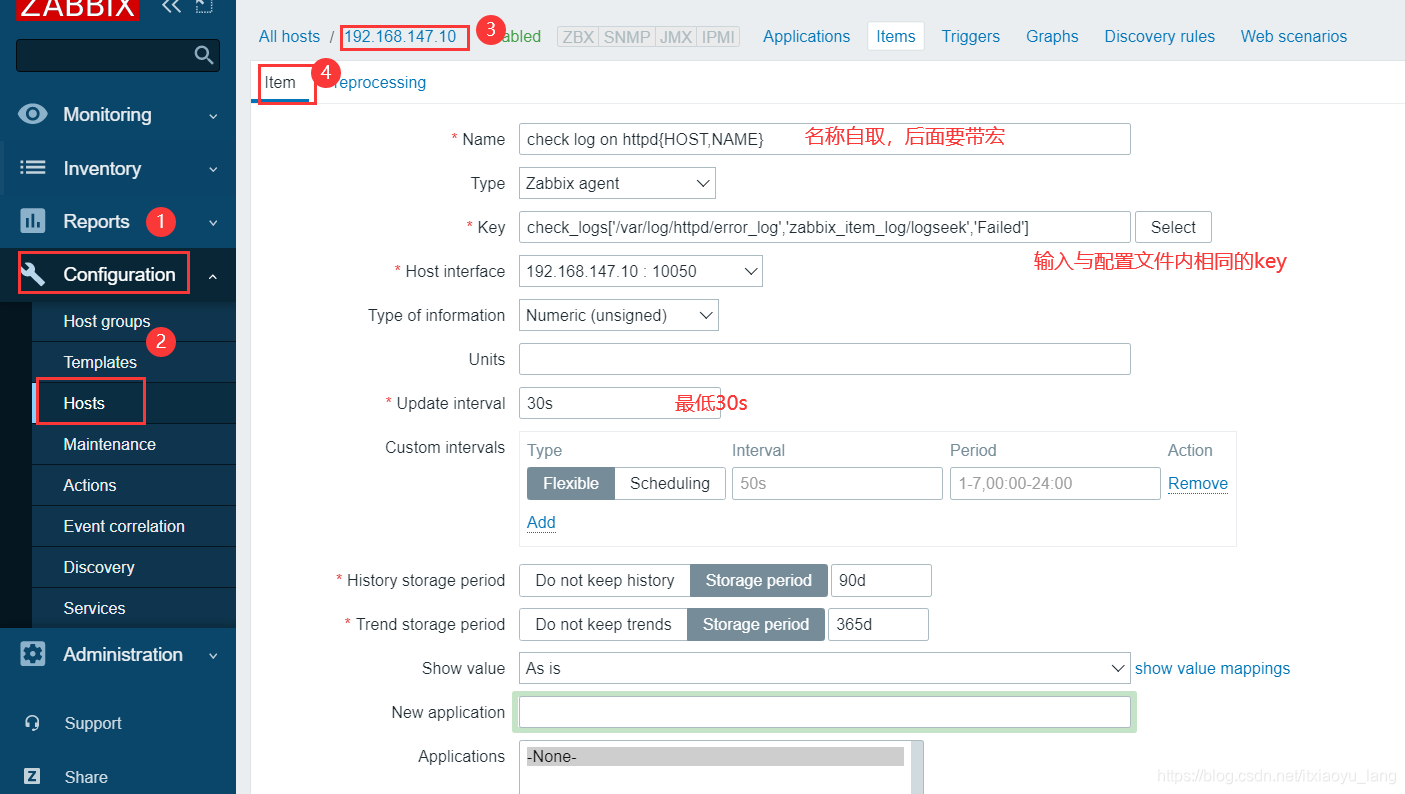
Task: Choose Storage period for trends
Action: [756, 624]
